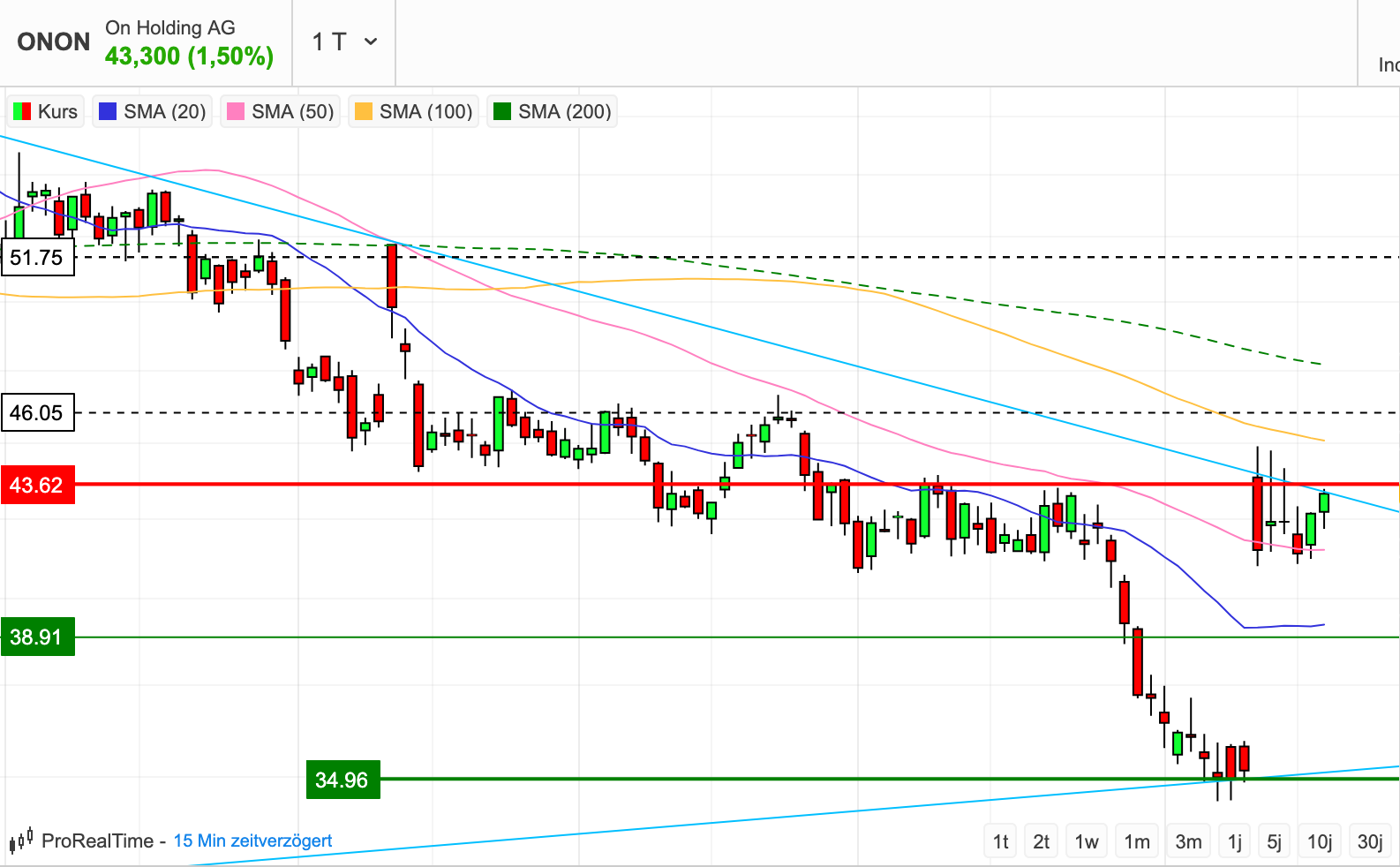
Task: Select the 51.75 price level label
Action: click(x=37, y=258)
